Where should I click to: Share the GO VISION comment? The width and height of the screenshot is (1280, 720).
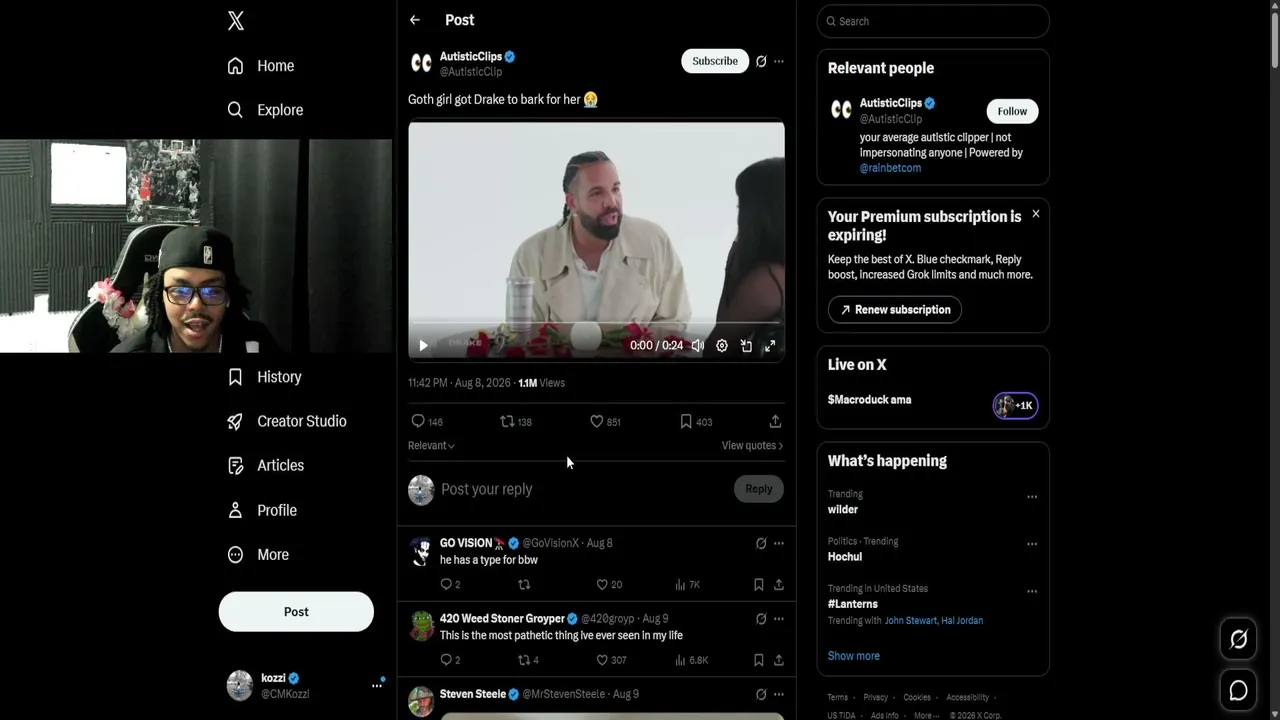[779, 584]
